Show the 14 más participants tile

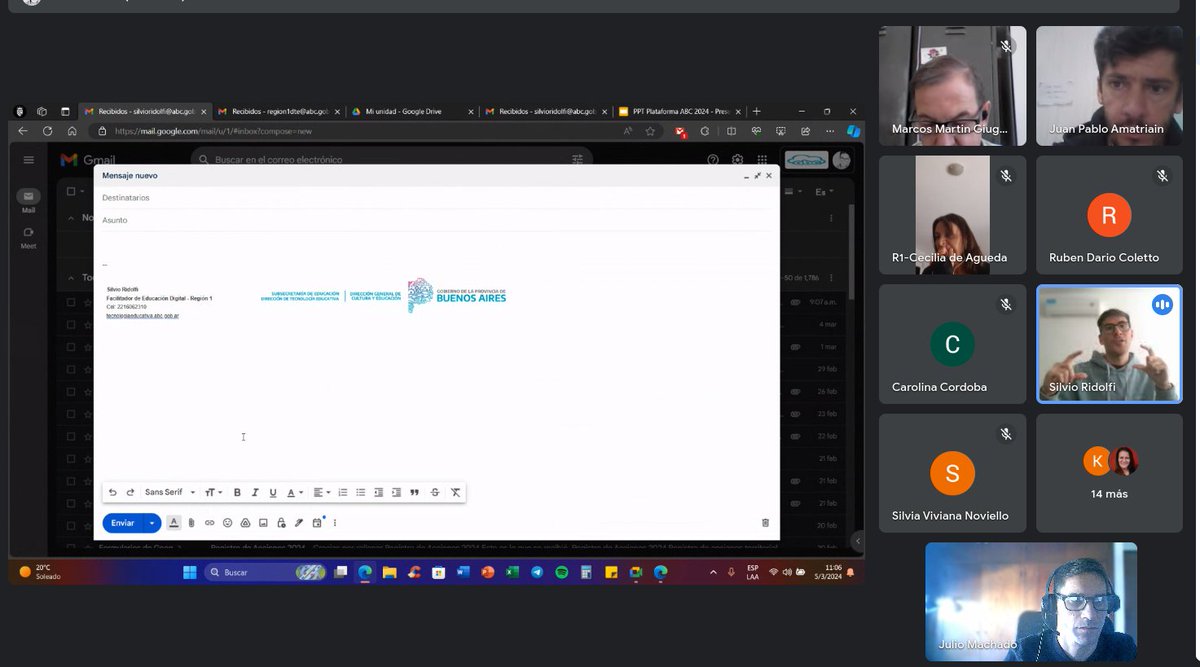pyautogui.click(x=1109, y=473)
